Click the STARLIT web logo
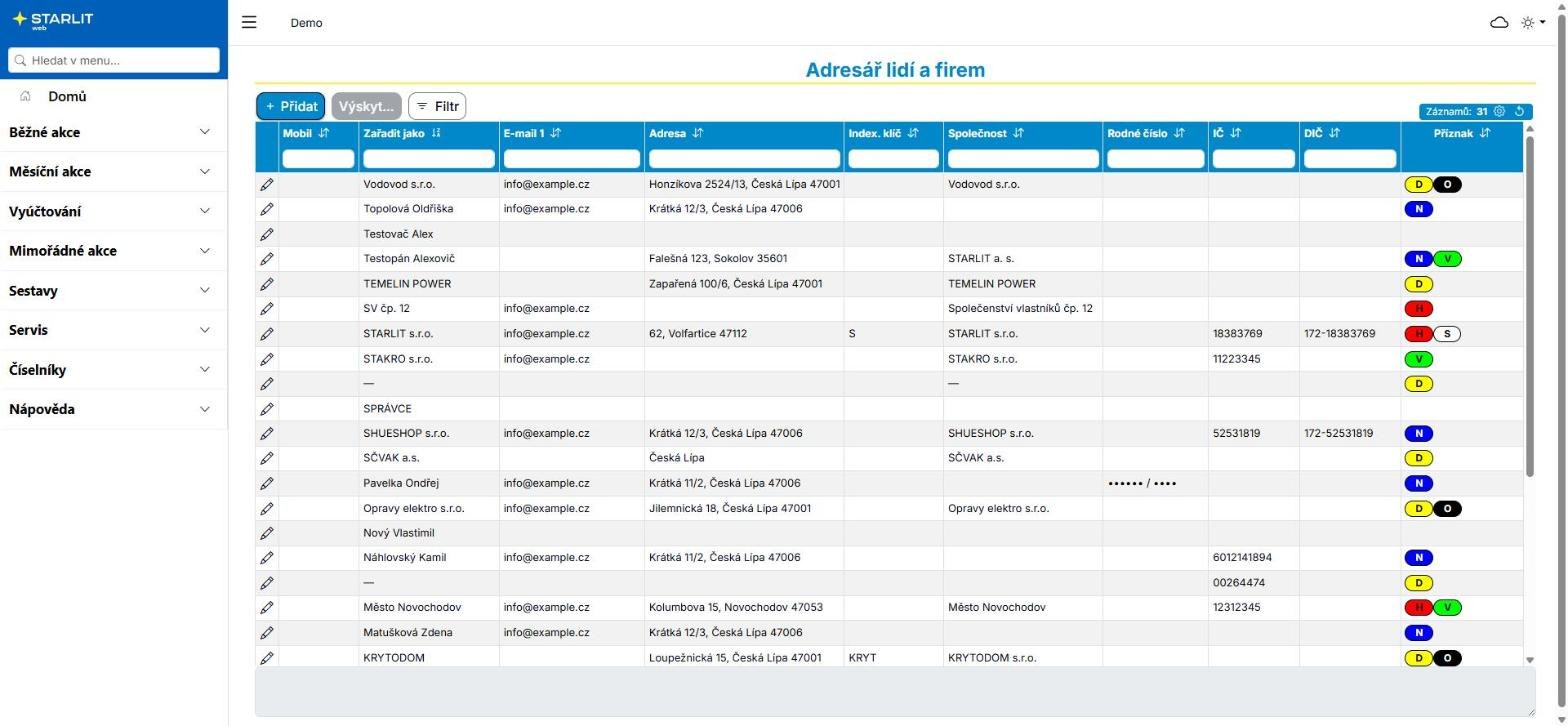 [x=52, y=20]
